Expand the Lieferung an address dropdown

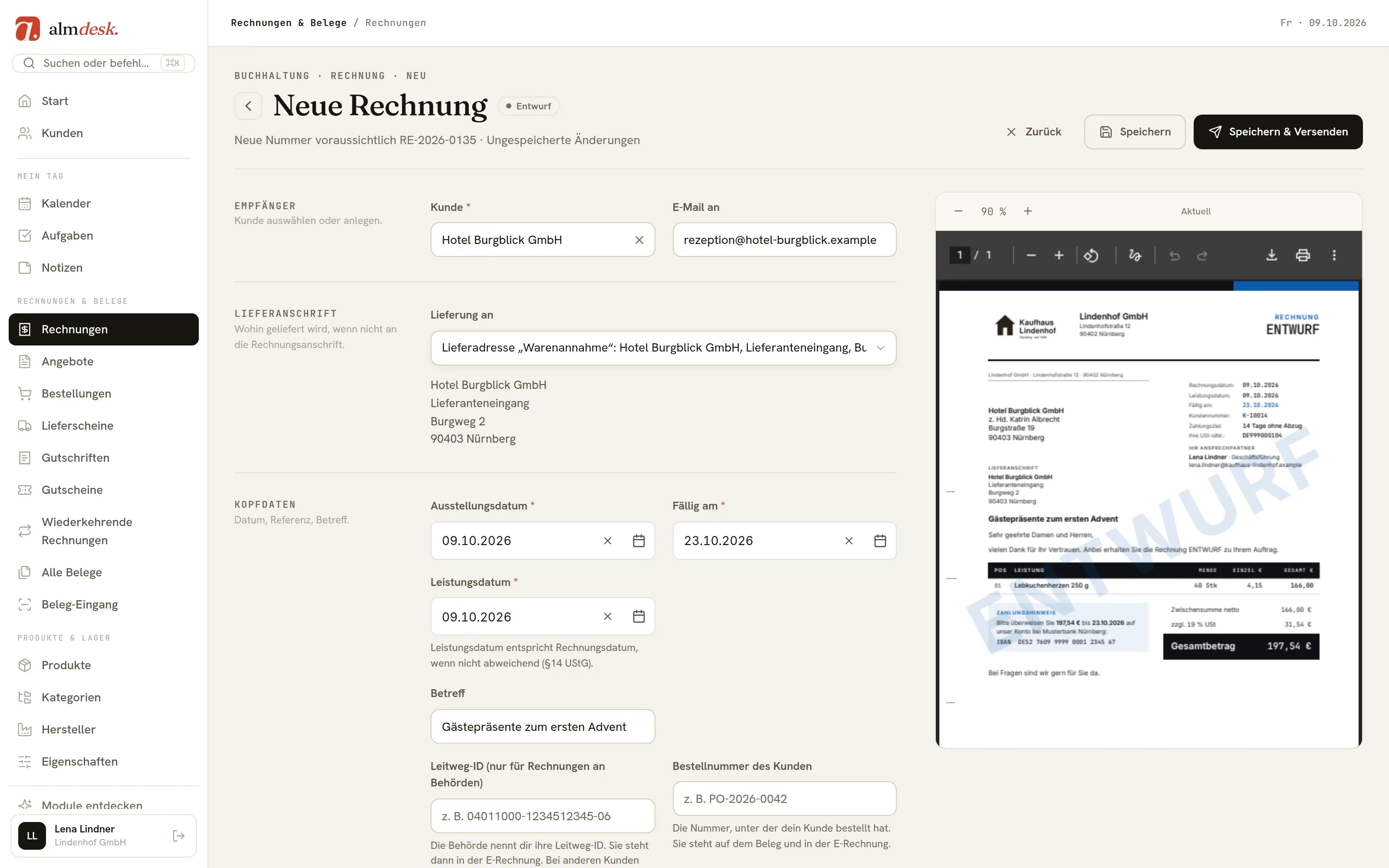(x=663, y=348)
